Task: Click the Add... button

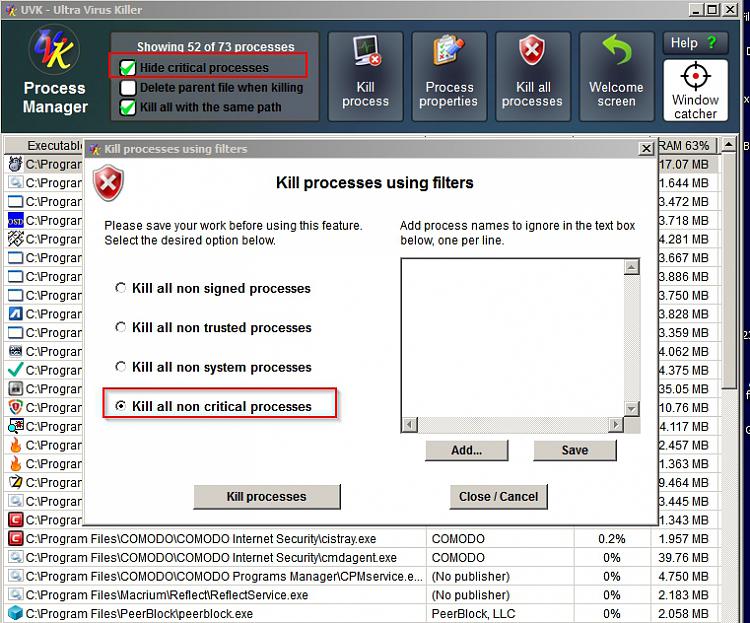Action: pos(466,450)
